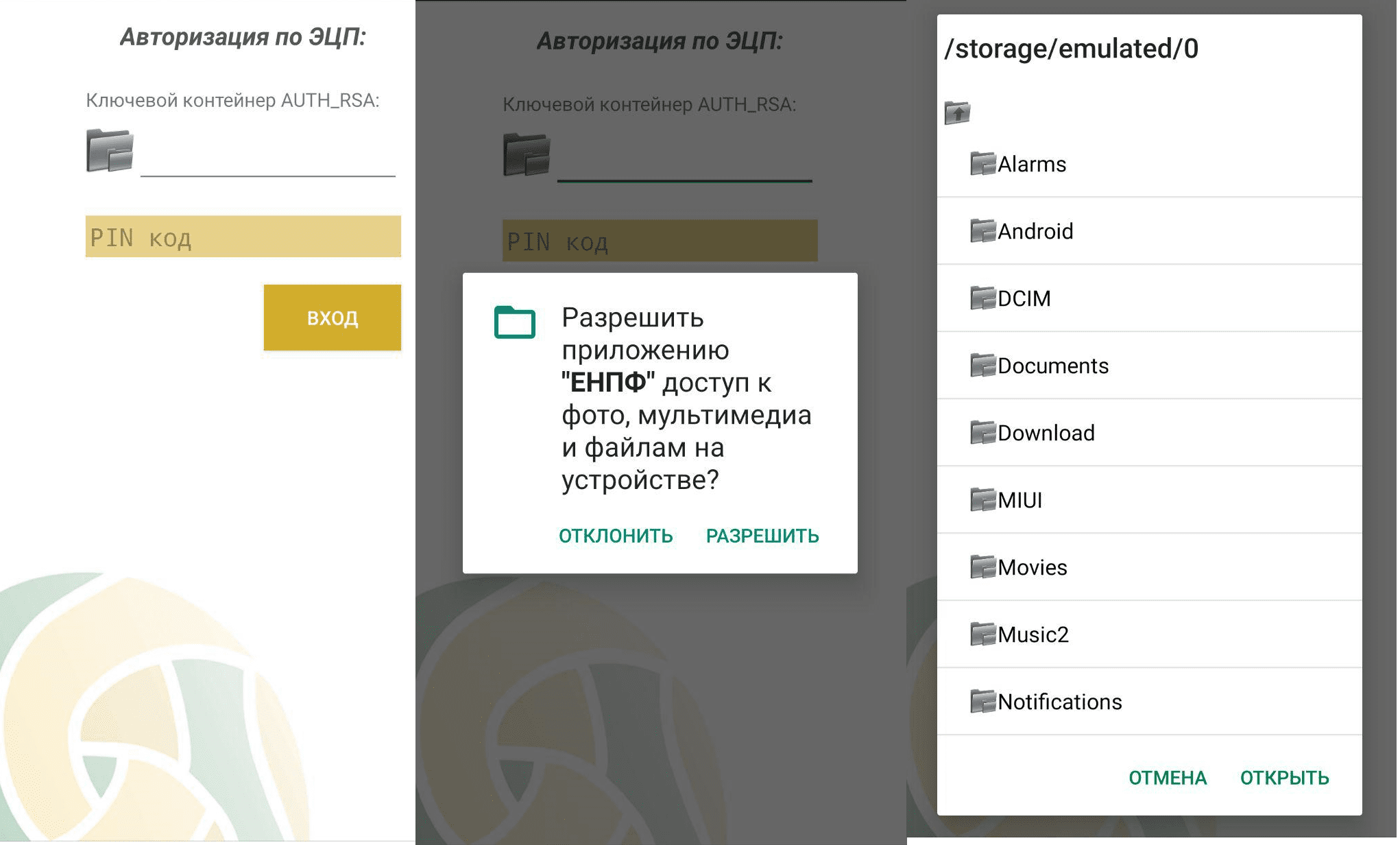Open the Download folder entry
The height and width of the screenshot is (845, 1400).
[1046, 433]
